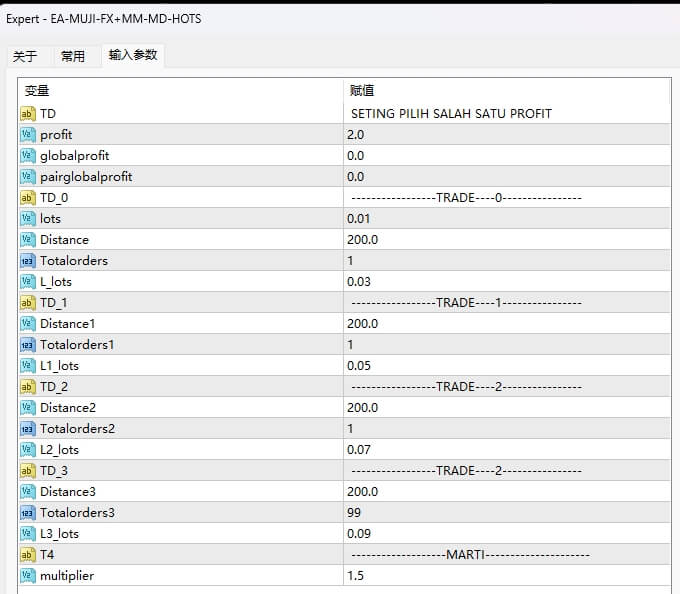Click the integer icon beside Totalorders2
The image size is (680, 594).
click(x=27, y=428)
